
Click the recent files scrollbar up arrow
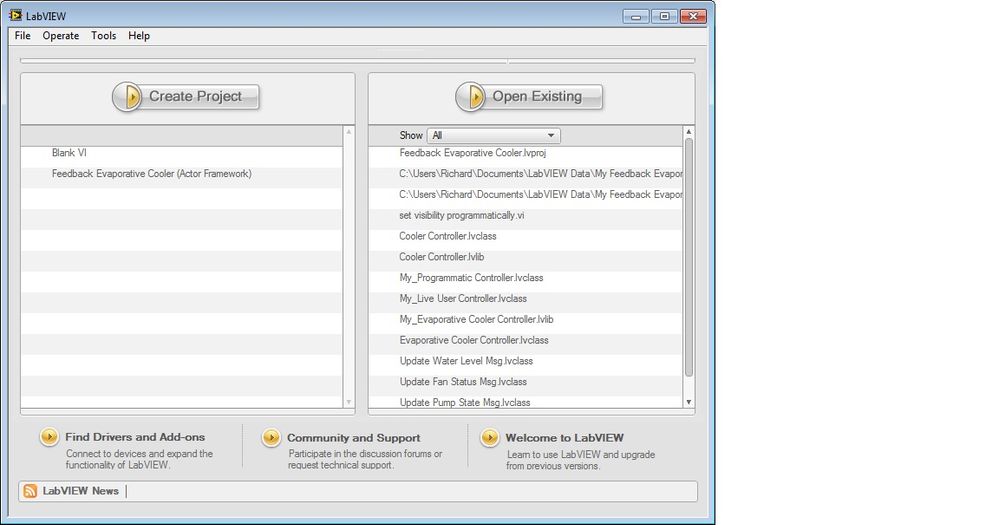tap(688, 132)
